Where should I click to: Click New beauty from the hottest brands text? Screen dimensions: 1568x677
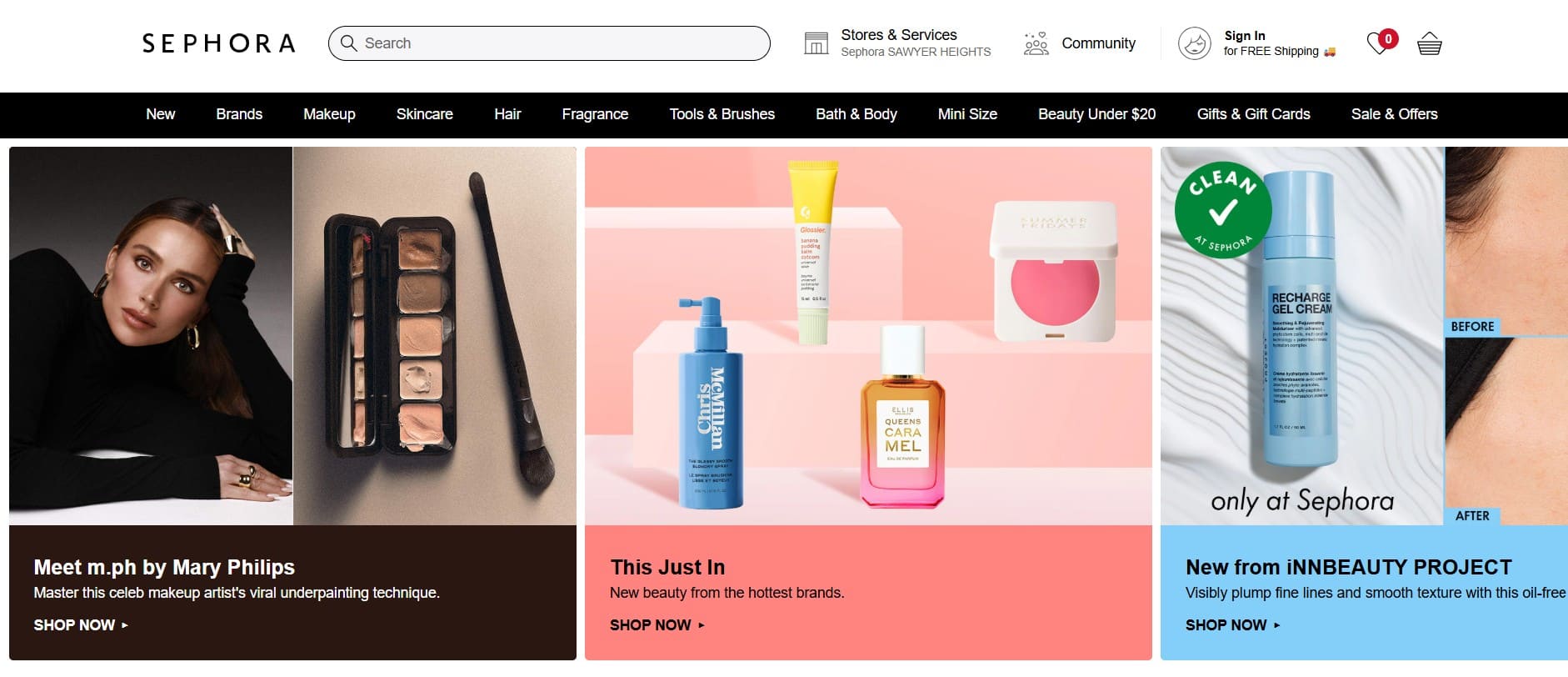coord(727,593)
